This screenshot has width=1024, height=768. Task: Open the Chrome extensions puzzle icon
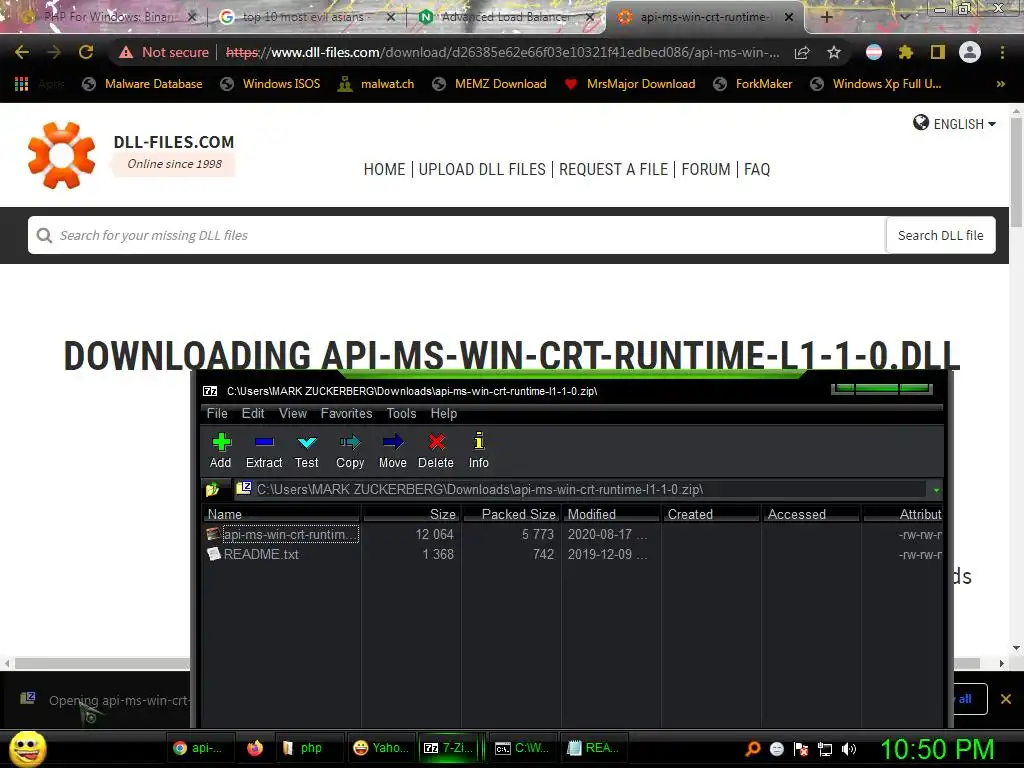[905, 52]
